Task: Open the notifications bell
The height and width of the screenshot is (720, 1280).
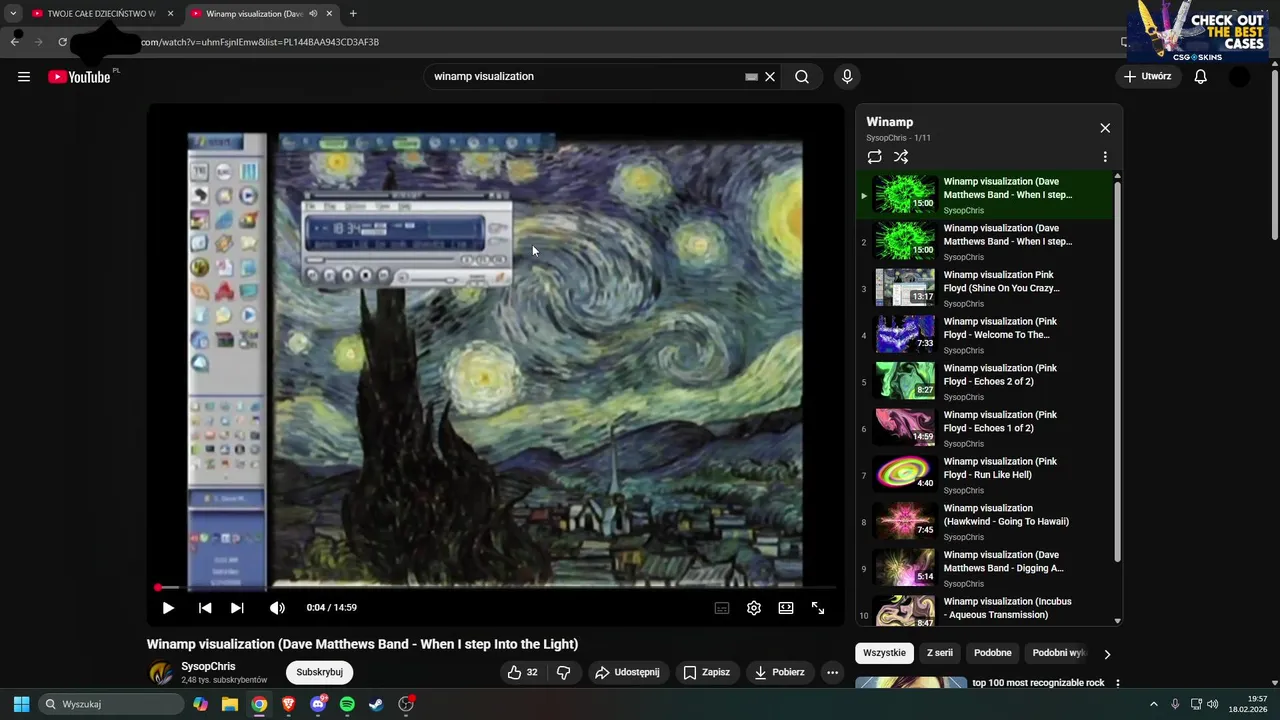Action: (1201, 77)
